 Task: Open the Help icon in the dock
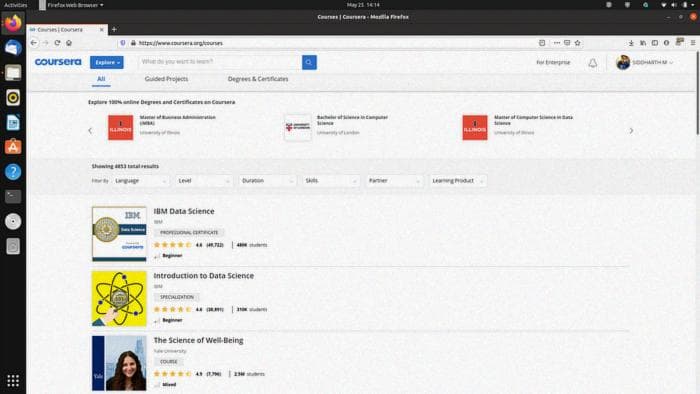13,172
